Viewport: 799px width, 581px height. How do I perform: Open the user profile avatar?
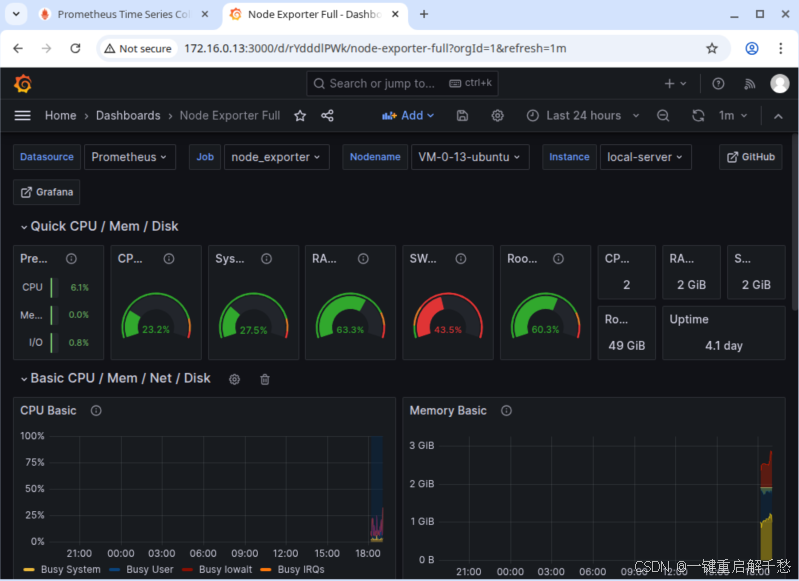pyautogui.click(x=780, y=84)
